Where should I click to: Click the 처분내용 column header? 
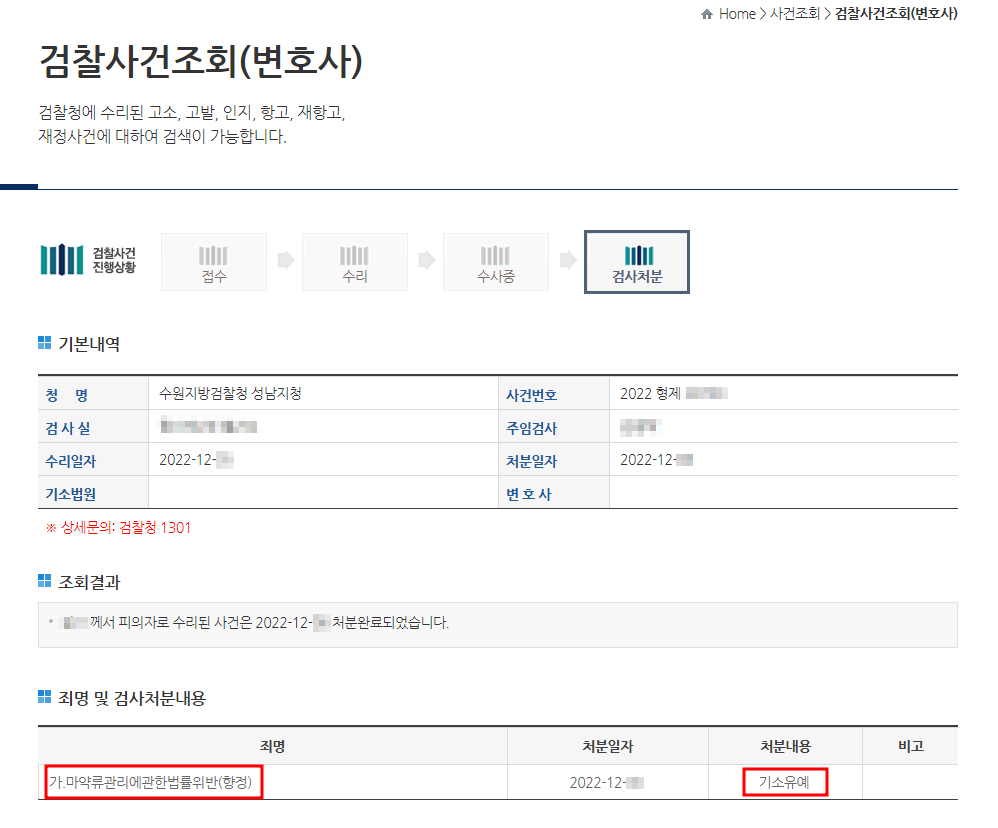point(785,746)
